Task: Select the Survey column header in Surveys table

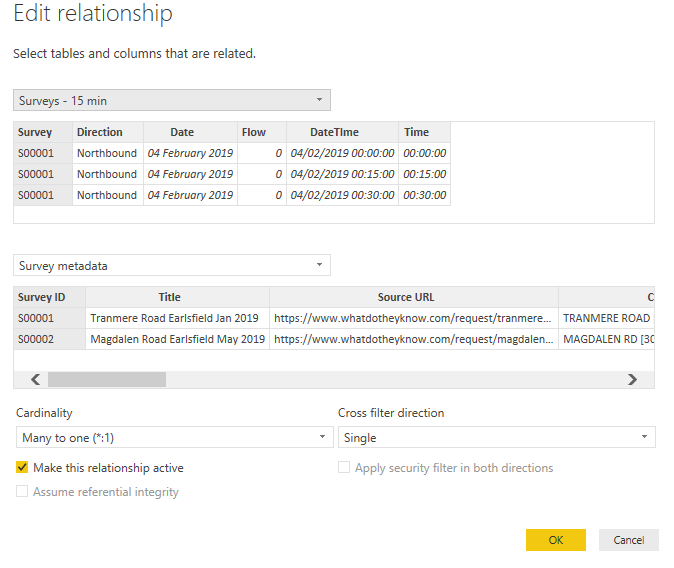Action: coord(43,132)
